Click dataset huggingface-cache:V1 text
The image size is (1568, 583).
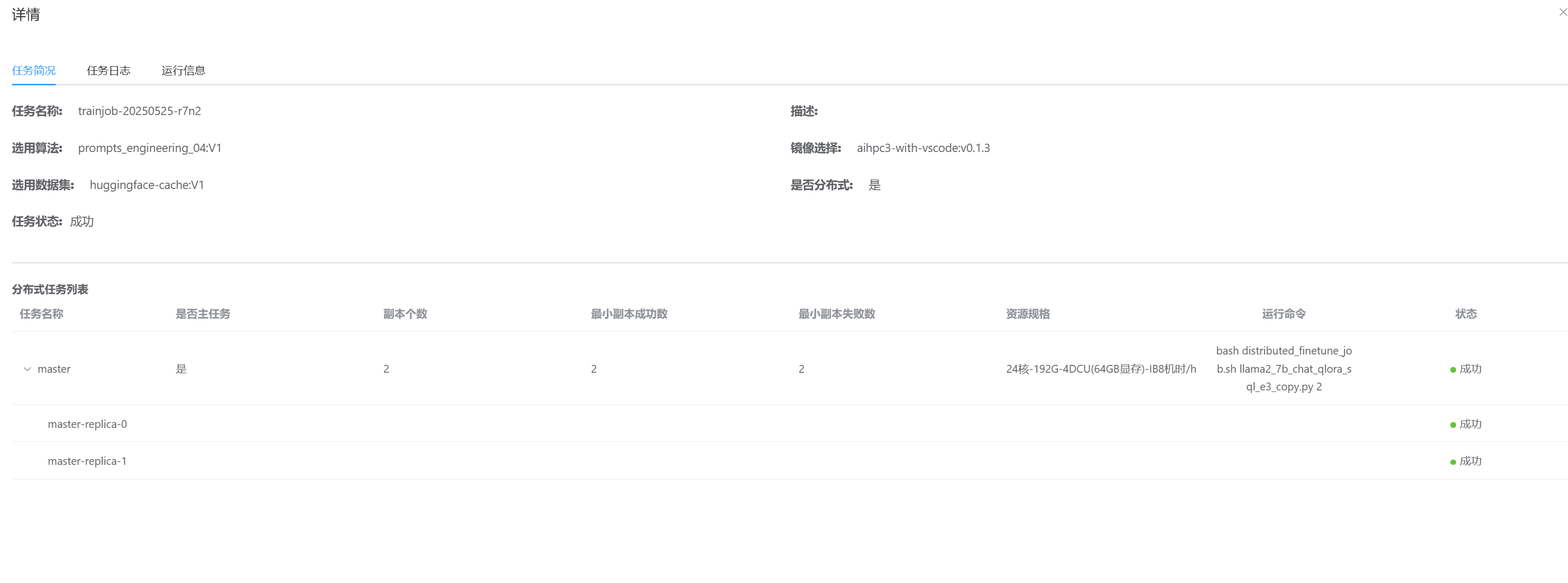pyautogui.click(x=147, y=185)
